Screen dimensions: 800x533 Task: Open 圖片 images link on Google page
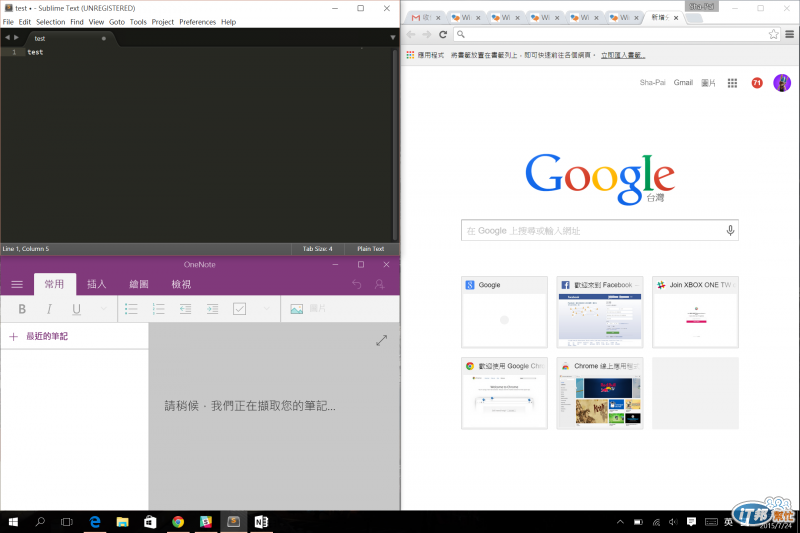click(708, 83)
